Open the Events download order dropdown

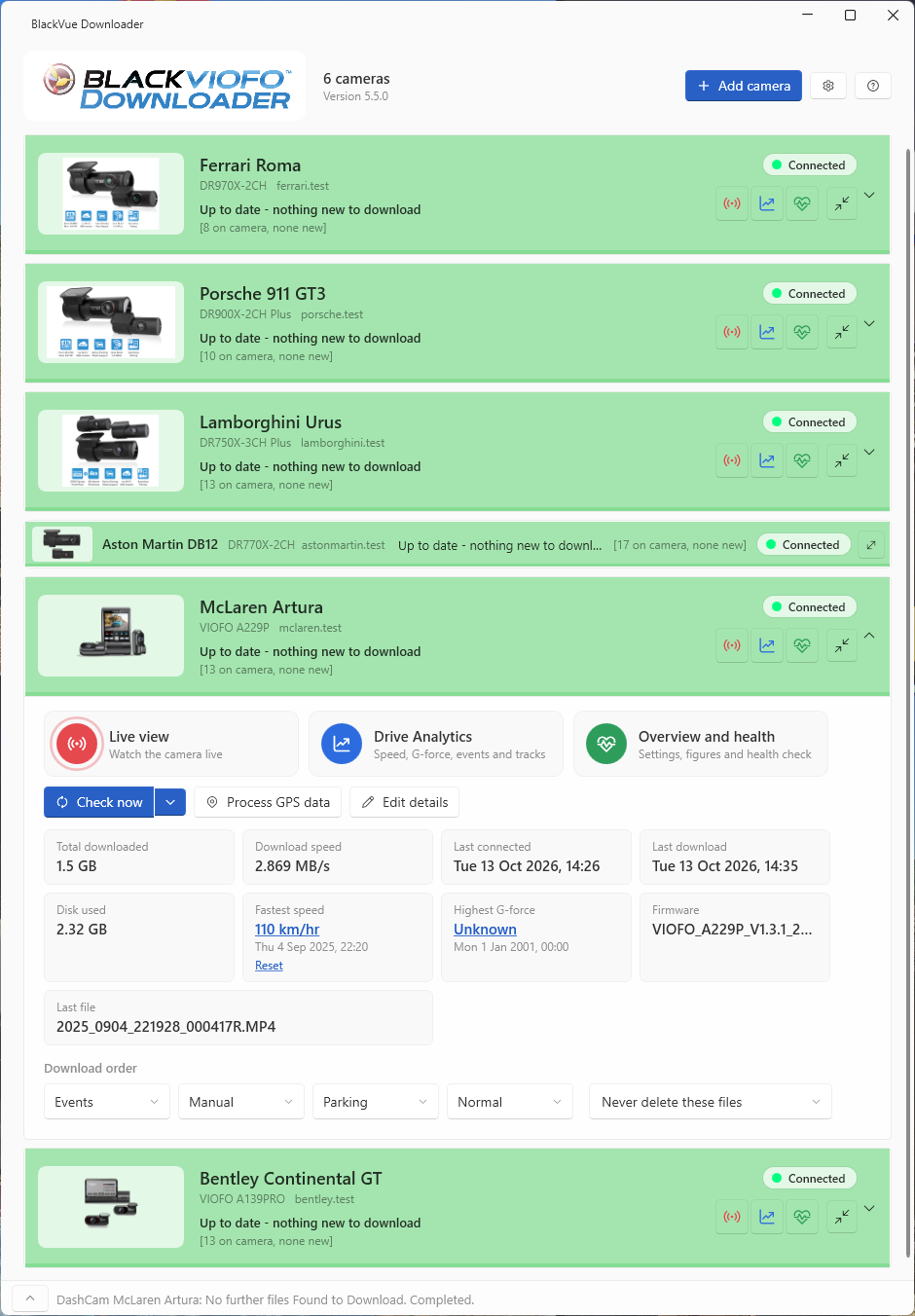pos(107,1102)
